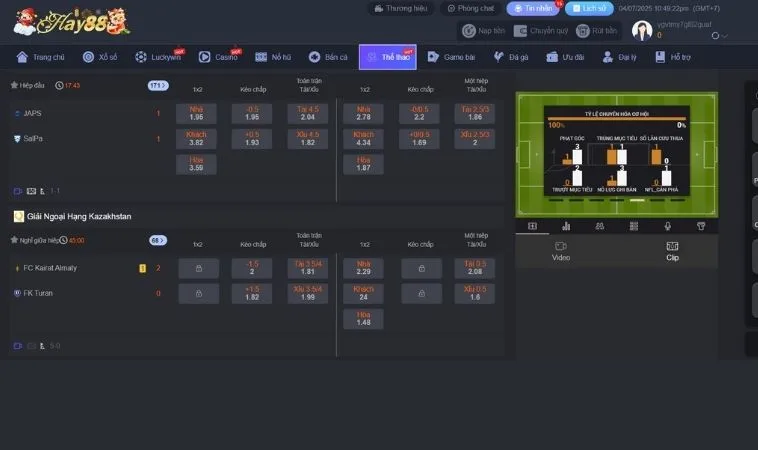758x450 pixels.
Task: Expand the 68 markets badge
Action: 158,240
